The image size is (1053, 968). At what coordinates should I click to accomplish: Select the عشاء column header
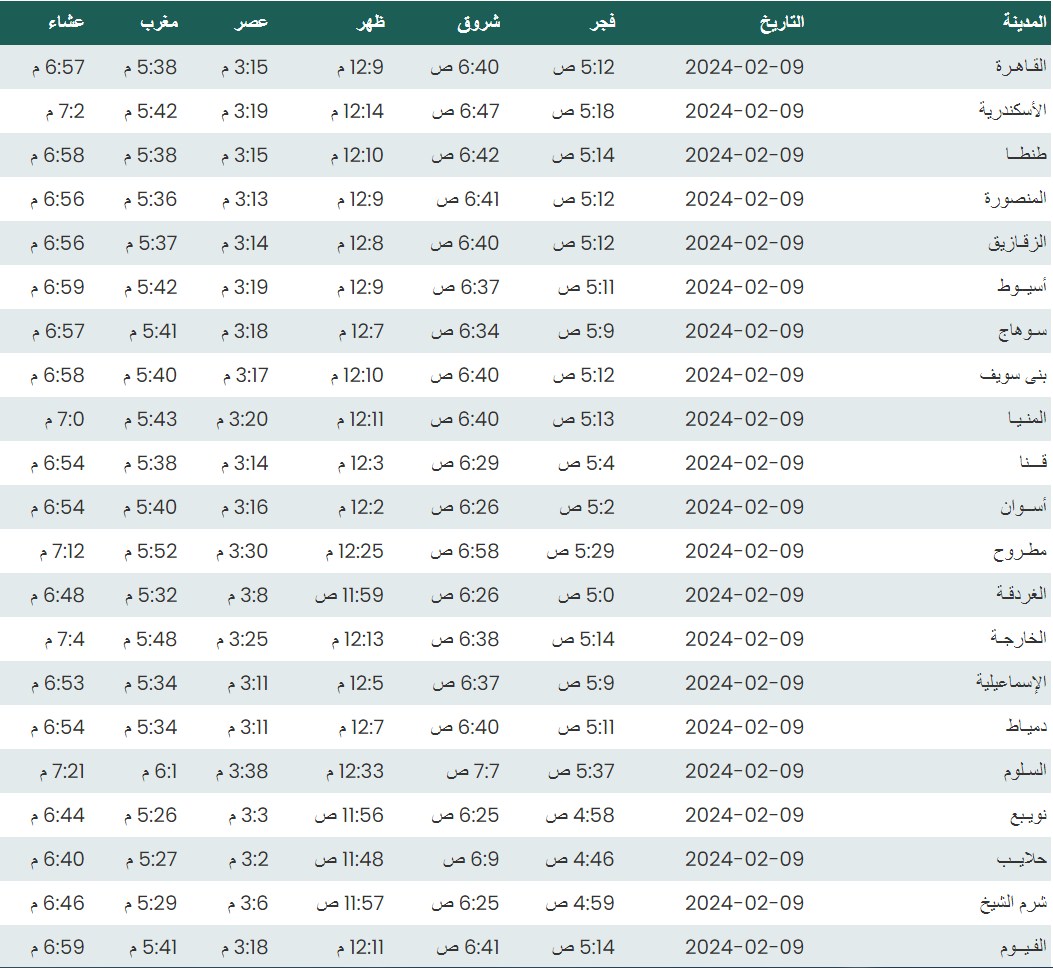65,22
